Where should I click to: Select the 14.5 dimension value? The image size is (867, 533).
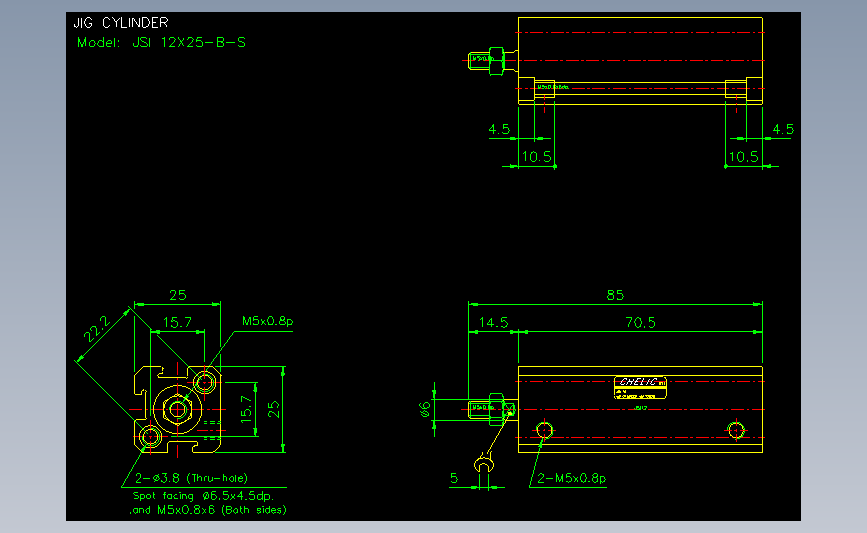tap(493, 322)
